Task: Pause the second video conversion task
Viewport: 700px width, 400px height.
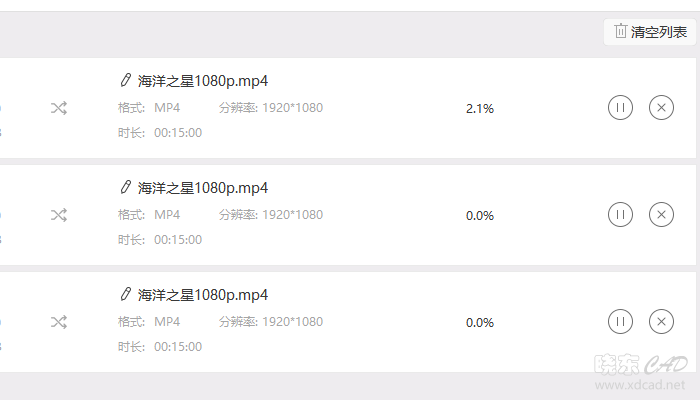Action: pyautogui.click(x=620, y=215)
